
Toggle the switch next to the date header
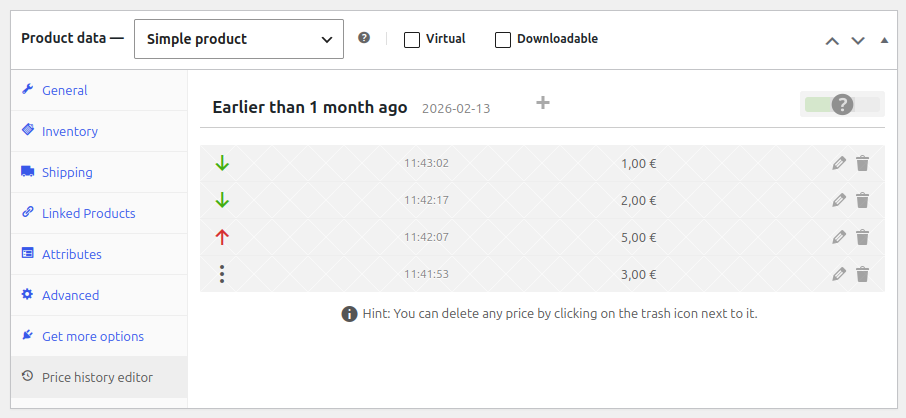(x=842, y=104)
